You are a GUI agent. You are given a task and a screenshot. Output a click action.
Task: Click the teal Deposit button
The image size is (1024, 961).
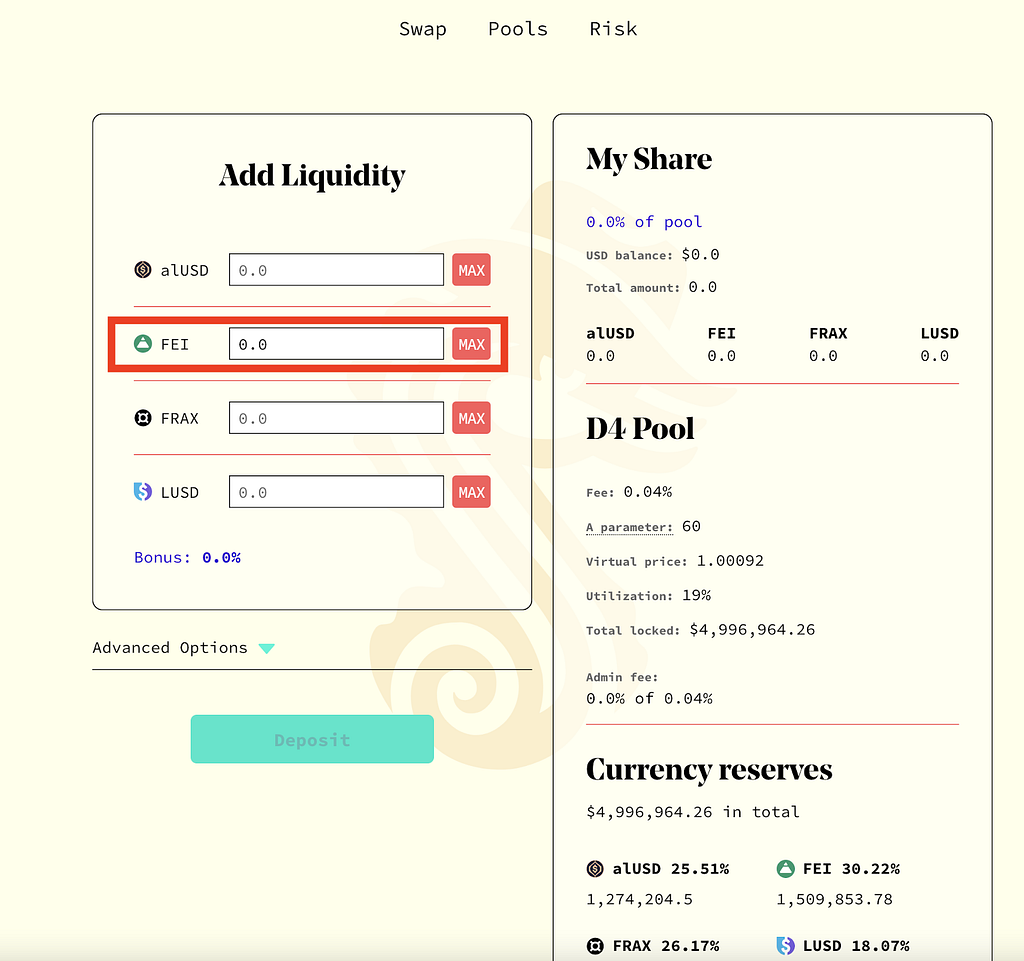312,739
